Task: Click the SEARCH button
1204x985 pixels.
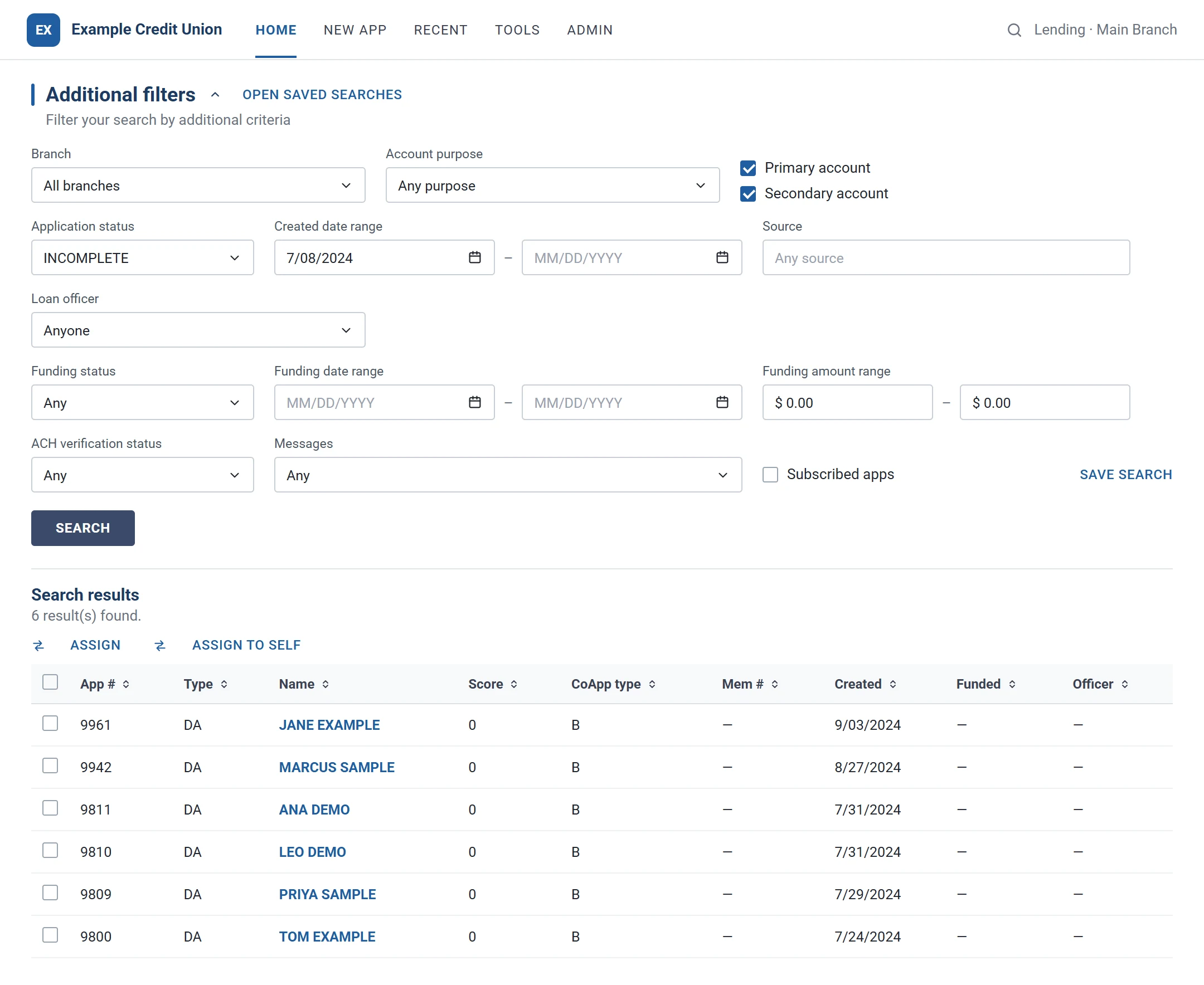Action: (x=83, y=528)
